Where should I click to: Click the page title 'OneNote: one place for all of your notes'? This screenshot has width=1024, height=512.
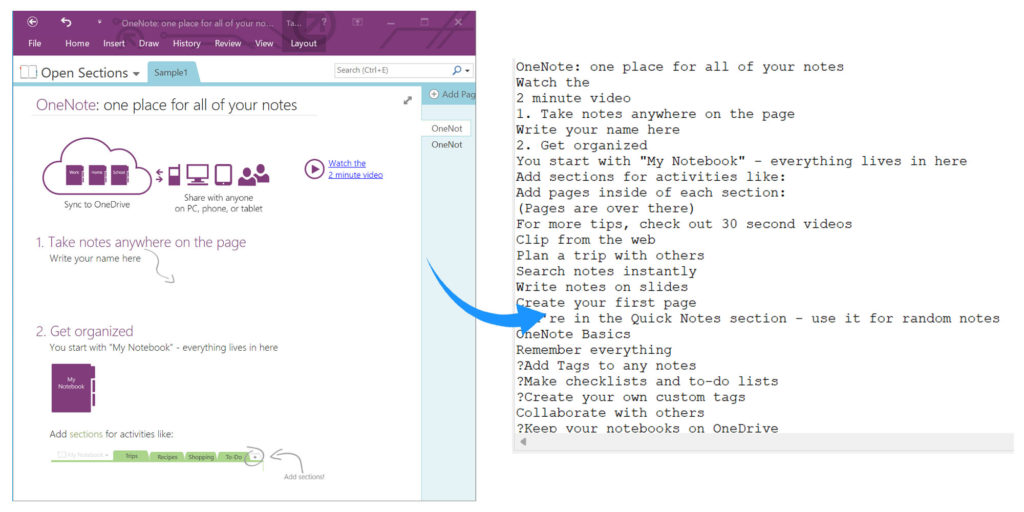[x=167, y=105]
